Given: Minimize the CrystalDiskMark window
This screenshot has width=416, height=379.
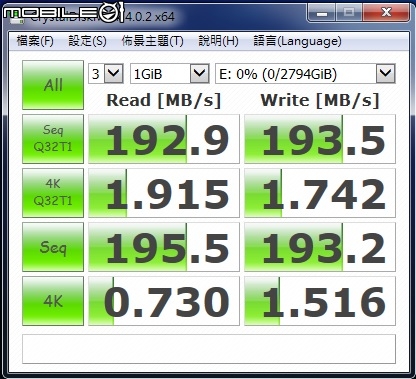Looking at the screenshot, I should point(321,13).
